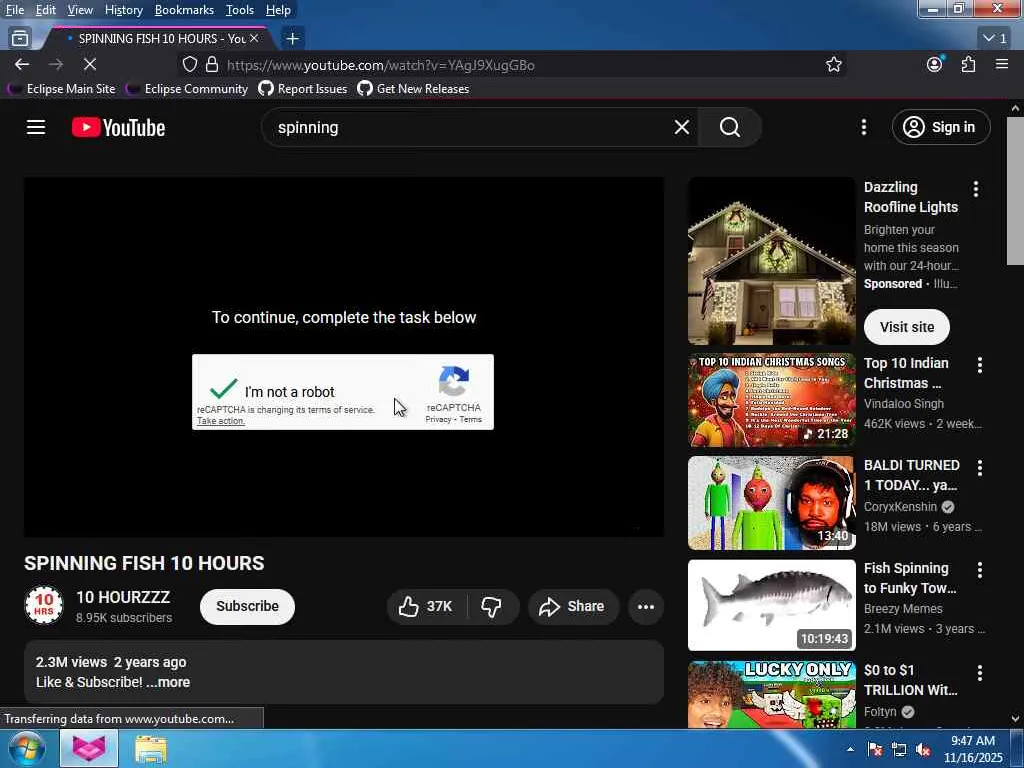Open reCAPTCHA Terms link
Viewport: 1024px width, 768px height.
click(470, 420)
